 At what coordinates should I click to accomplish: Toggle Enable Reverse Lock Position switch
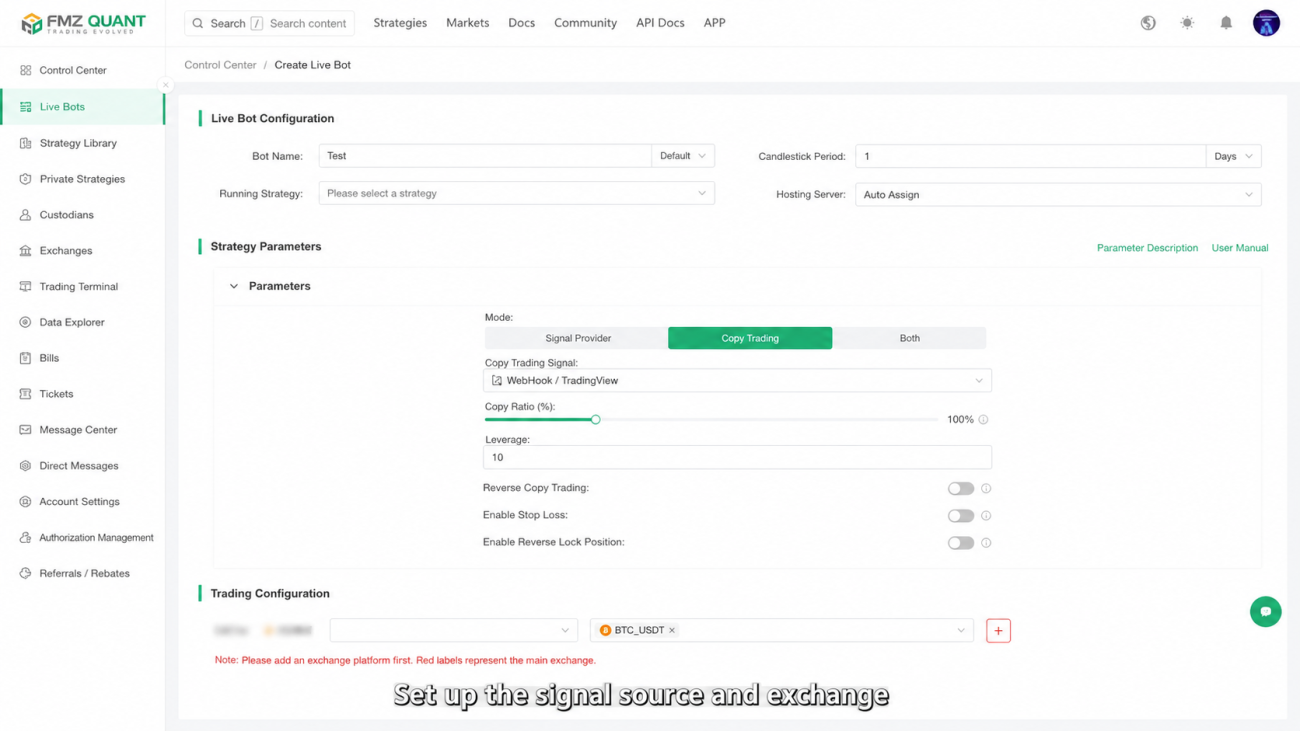click(x=960, y=543)
